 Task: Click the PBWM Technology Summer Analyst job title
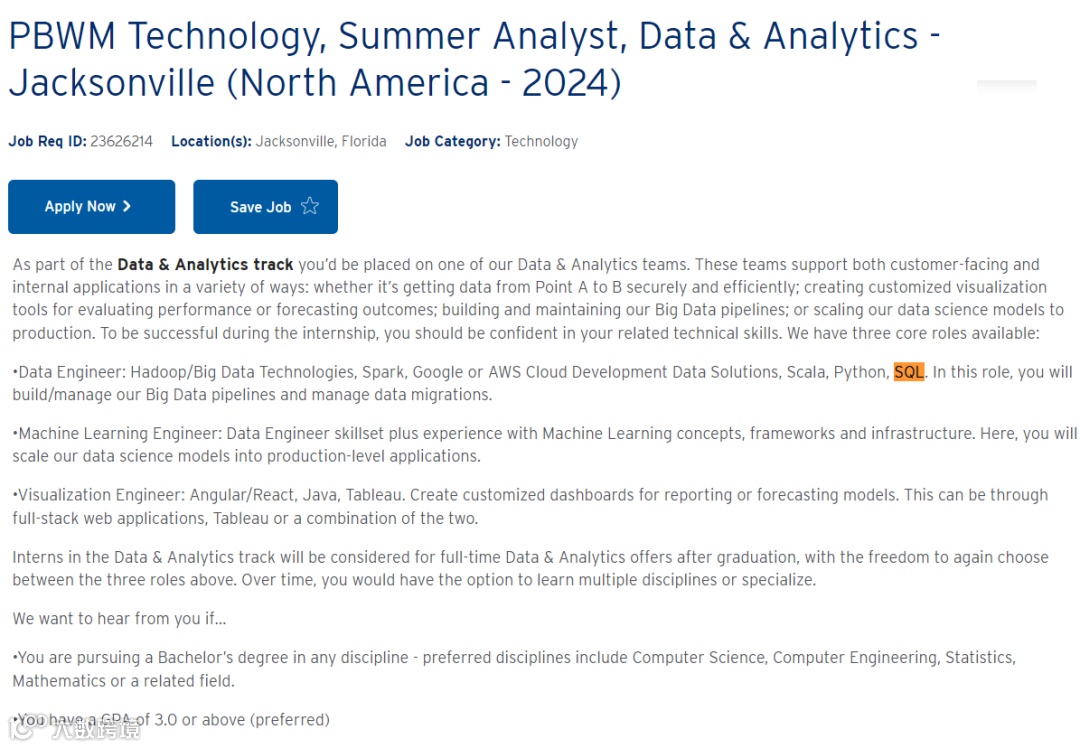pos(474,59)
